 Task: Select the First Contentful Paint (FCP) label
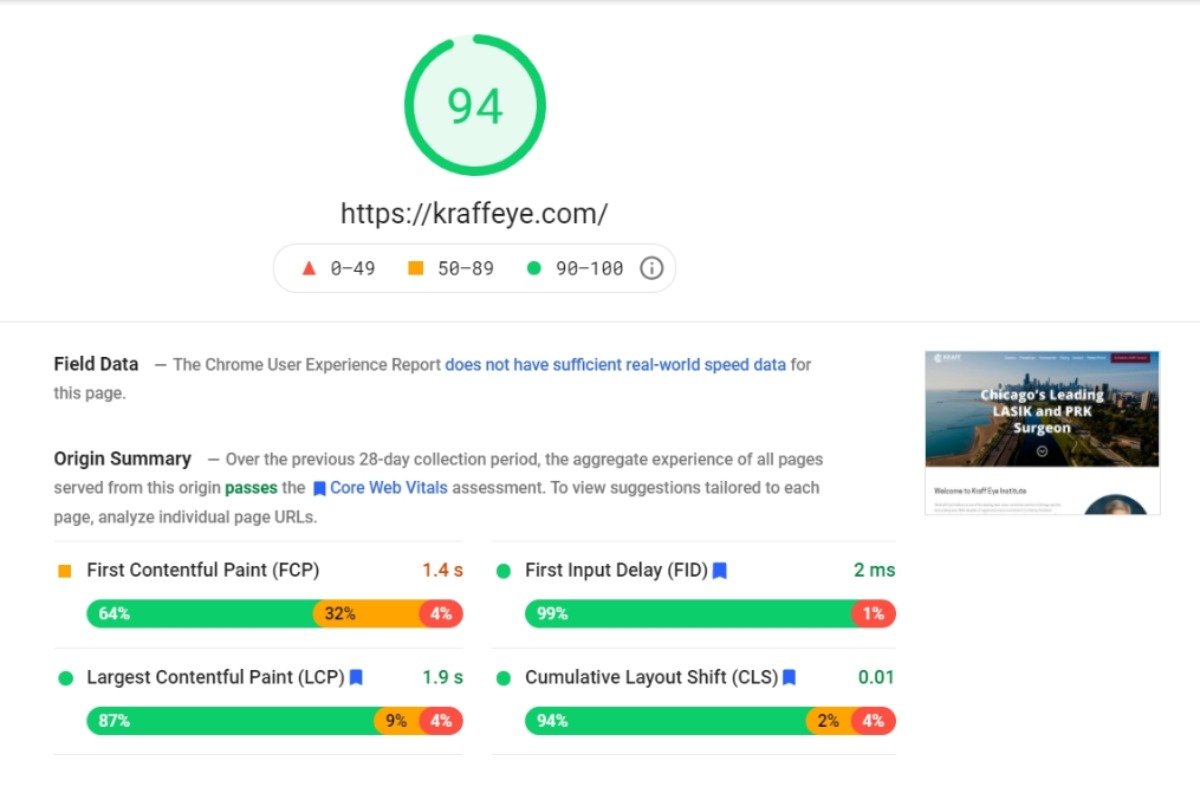tap(203, 571)
